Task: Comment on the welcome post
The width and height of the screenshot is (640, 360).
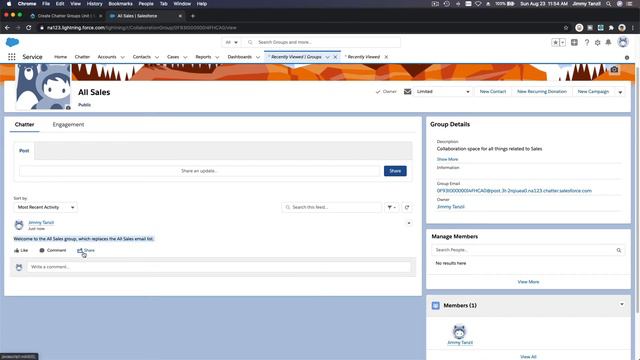Action: (x=53, y=250)
